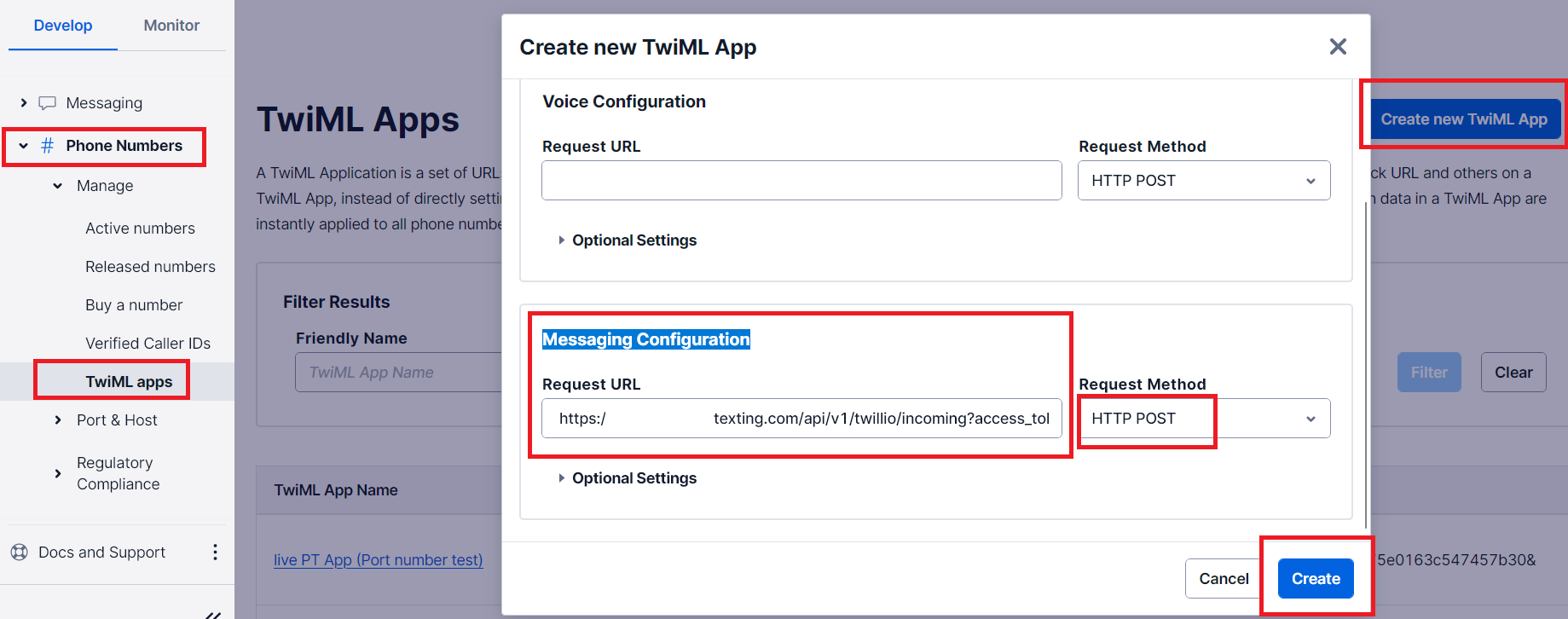Open the three-dot menu beside Docs and Support
The image size is (1568, 619).
click(x=215, y=552)
